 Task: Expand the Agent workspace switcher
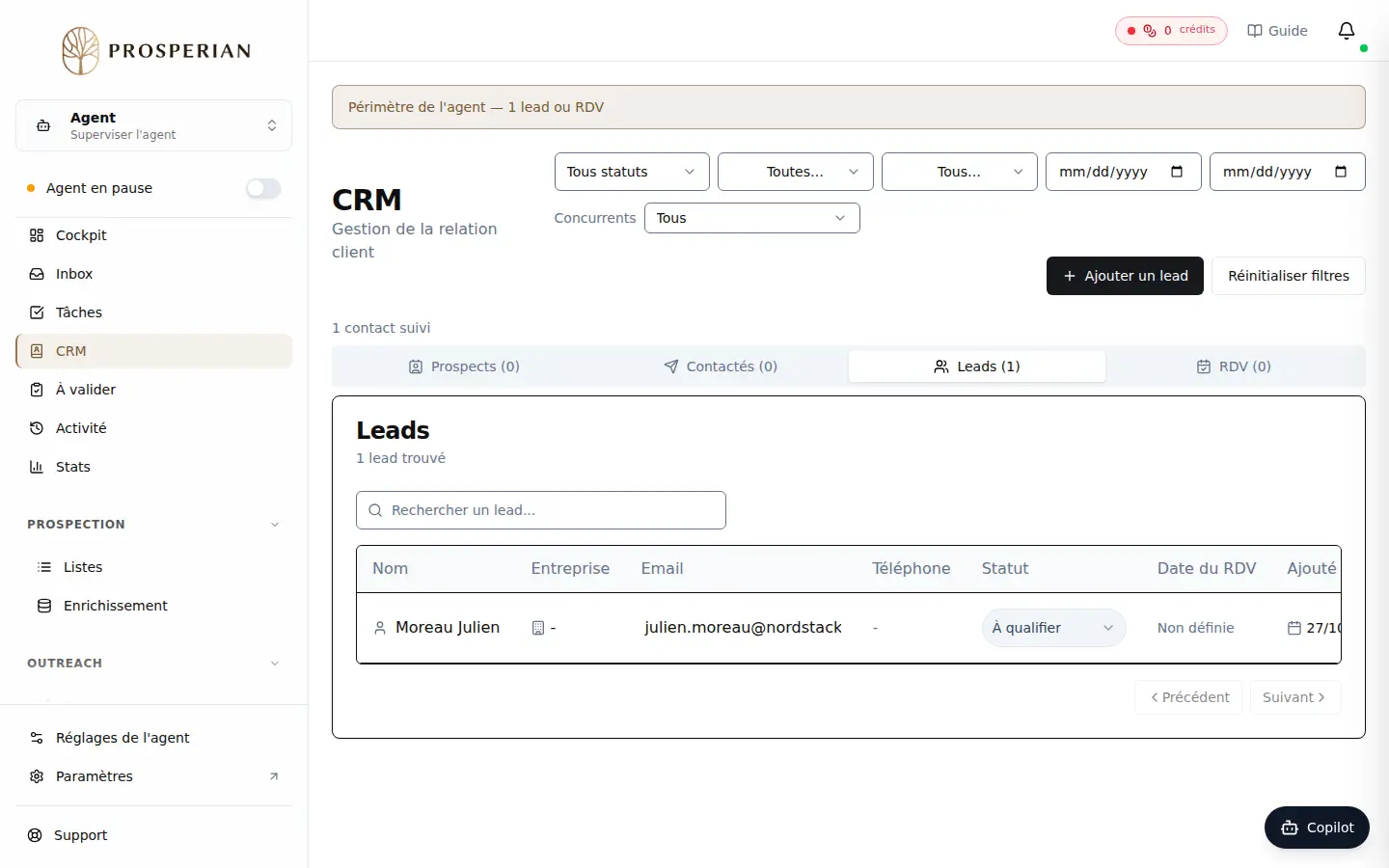click(154, 125)
